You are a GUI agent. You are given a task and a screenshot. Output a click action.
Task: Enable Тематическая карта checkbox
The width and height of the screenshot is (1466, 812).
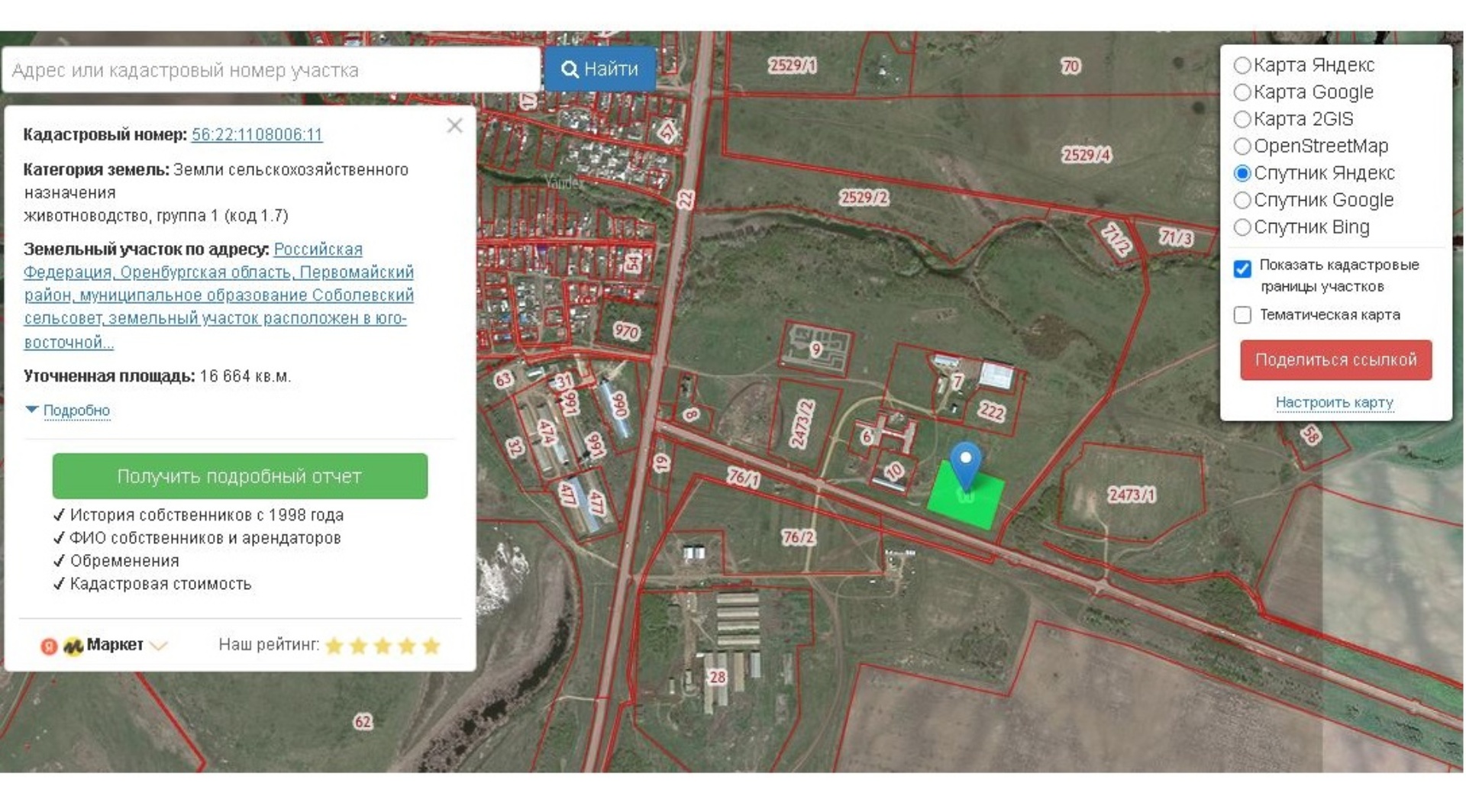[1242, 314]
